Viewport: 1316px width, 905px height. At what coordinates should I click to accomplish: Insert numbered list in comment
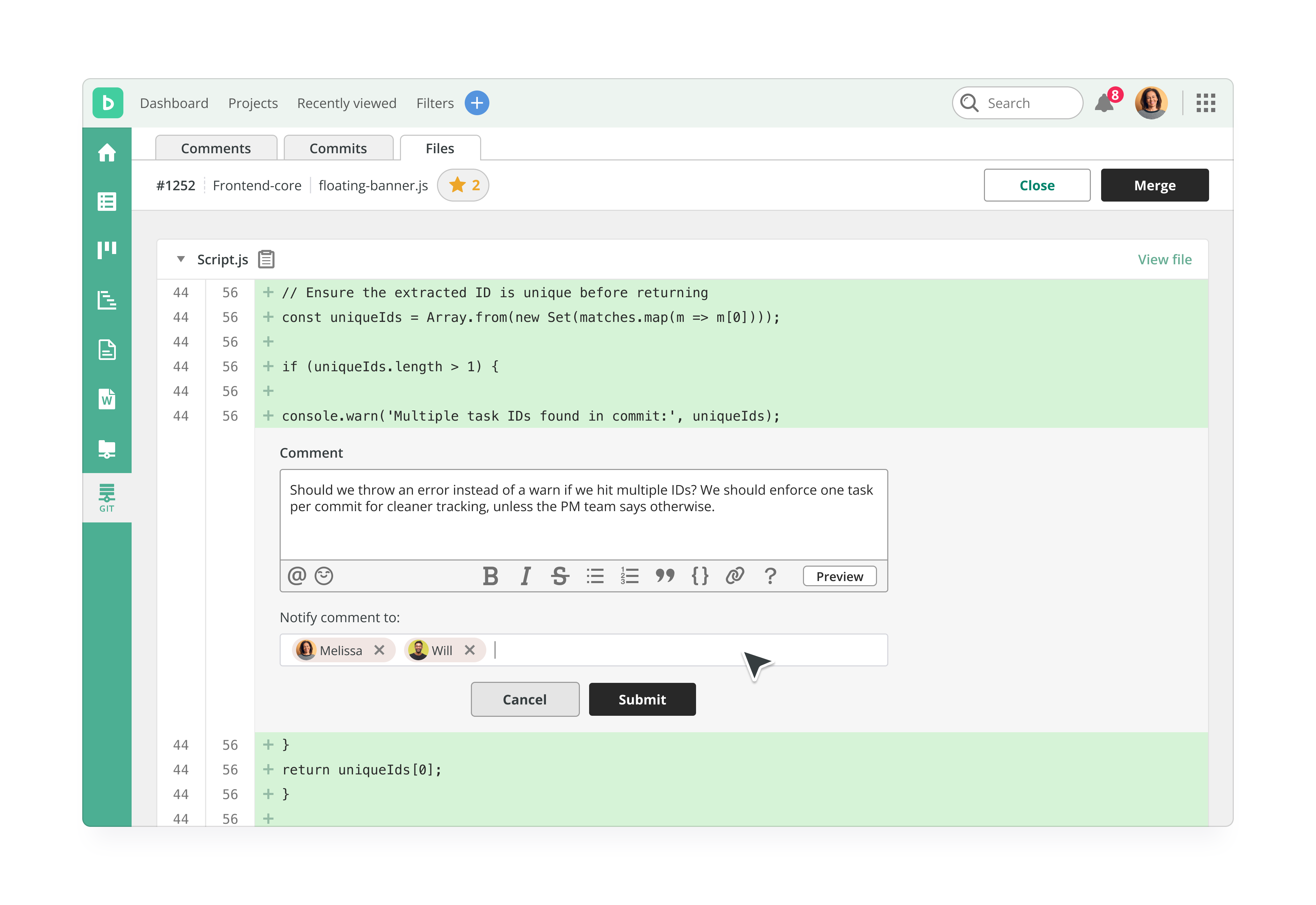(629, 576)
